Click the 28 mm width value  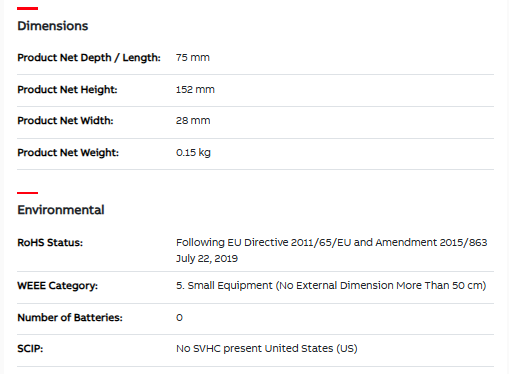[193, 120]
